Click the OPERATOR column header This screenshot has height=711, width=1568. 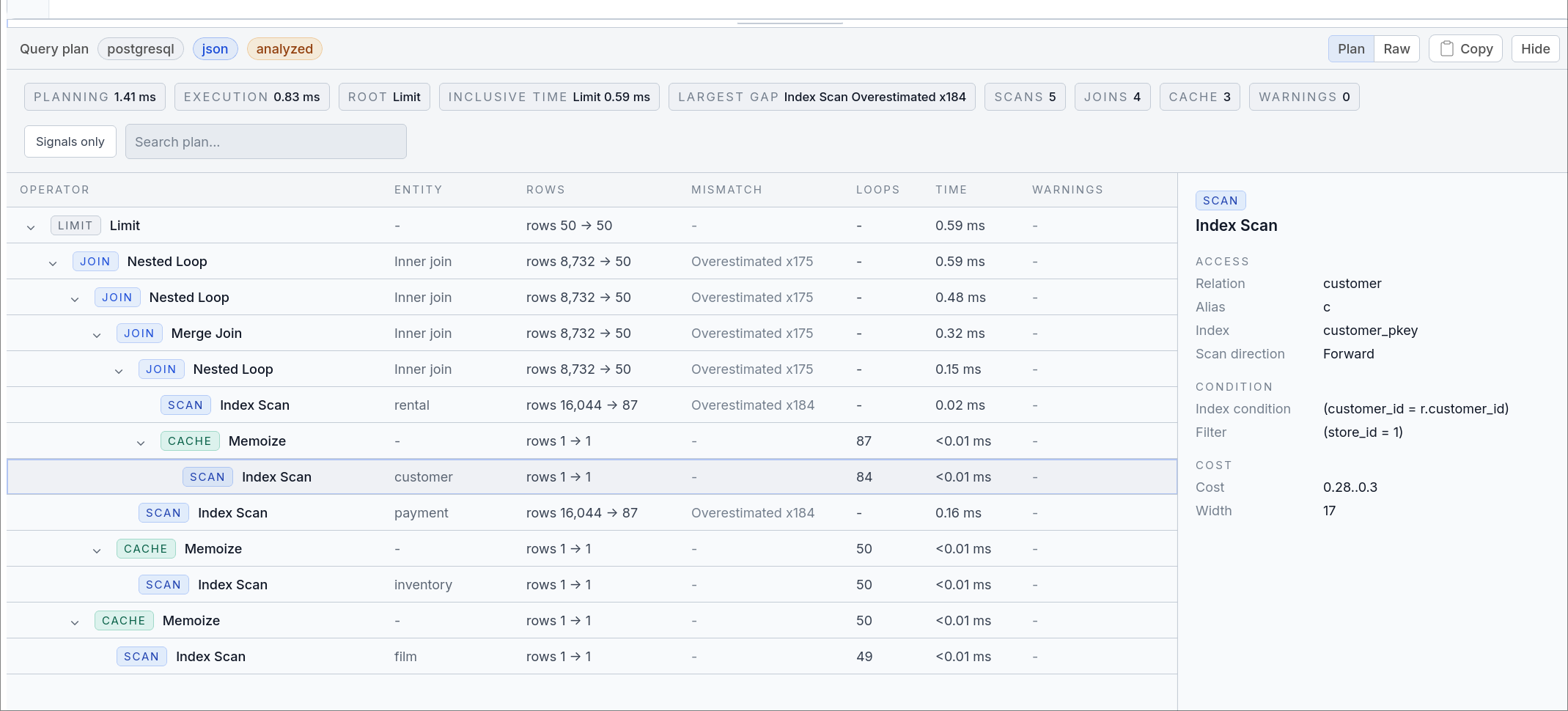(55, 190)
